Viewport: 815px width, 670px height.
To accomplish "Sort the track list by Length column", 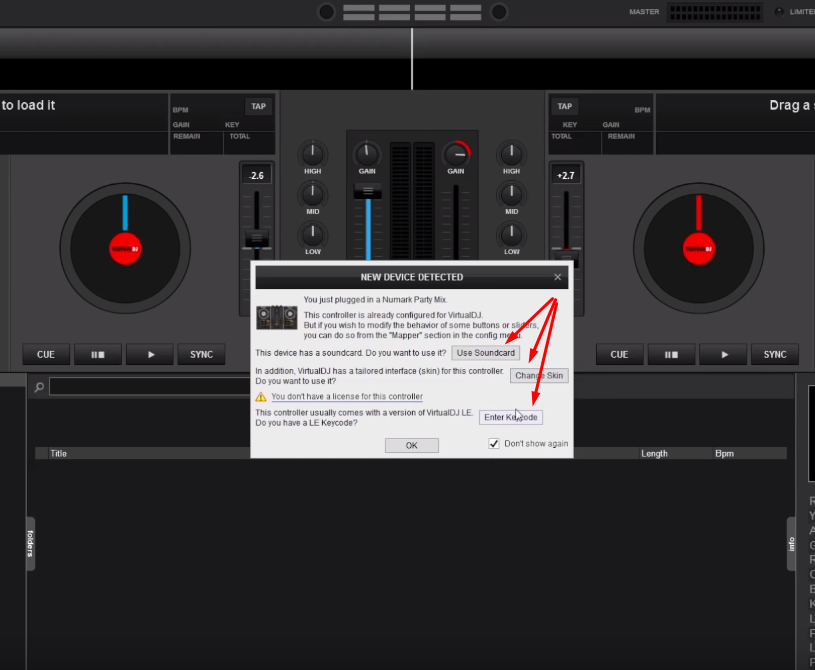I will pos(654,454).
